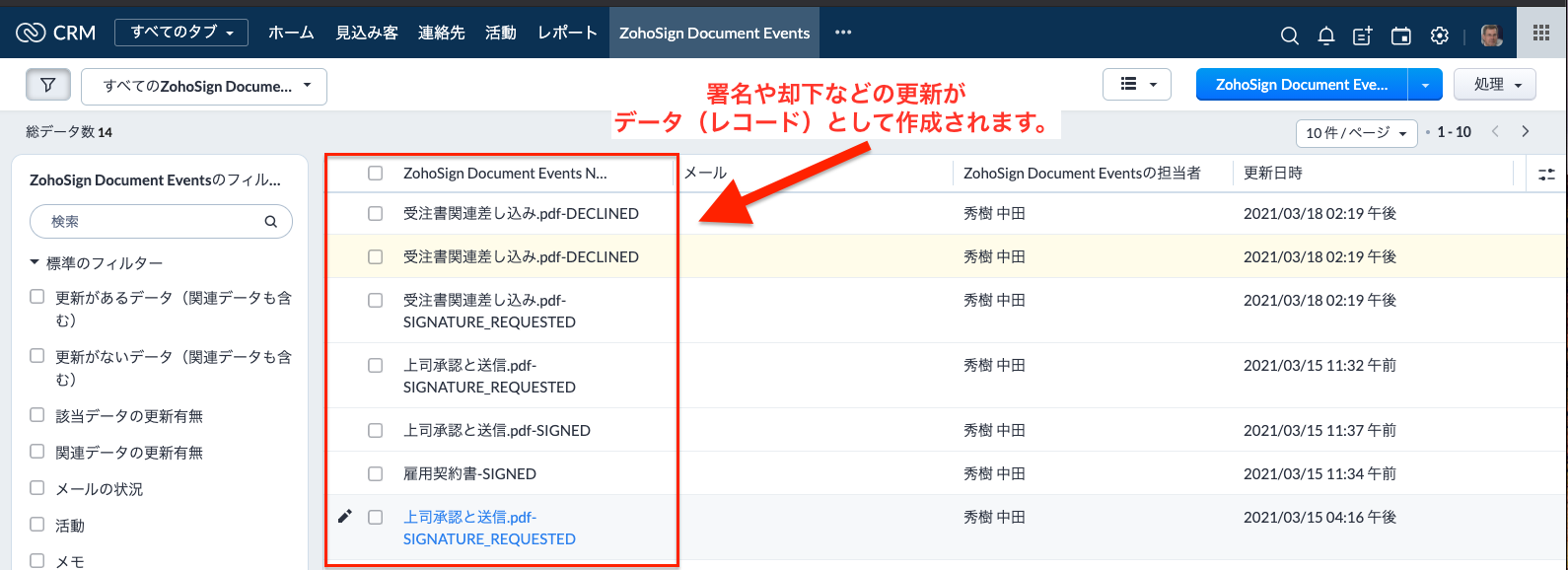Open the more tabs ellipsis menu

(x=843, y=33)
